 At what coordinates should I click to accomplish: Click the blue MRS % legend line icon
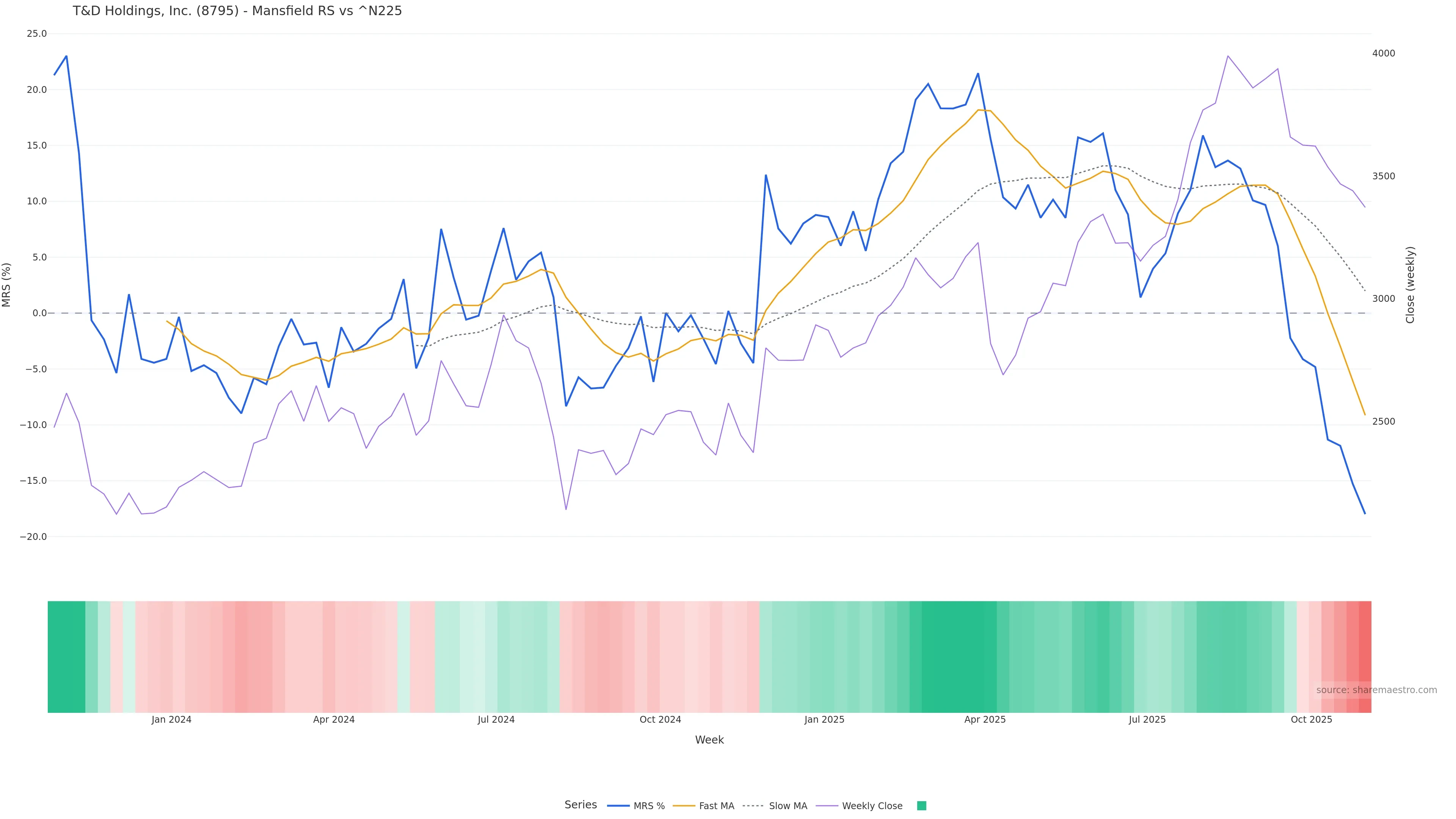pos(618,806)
